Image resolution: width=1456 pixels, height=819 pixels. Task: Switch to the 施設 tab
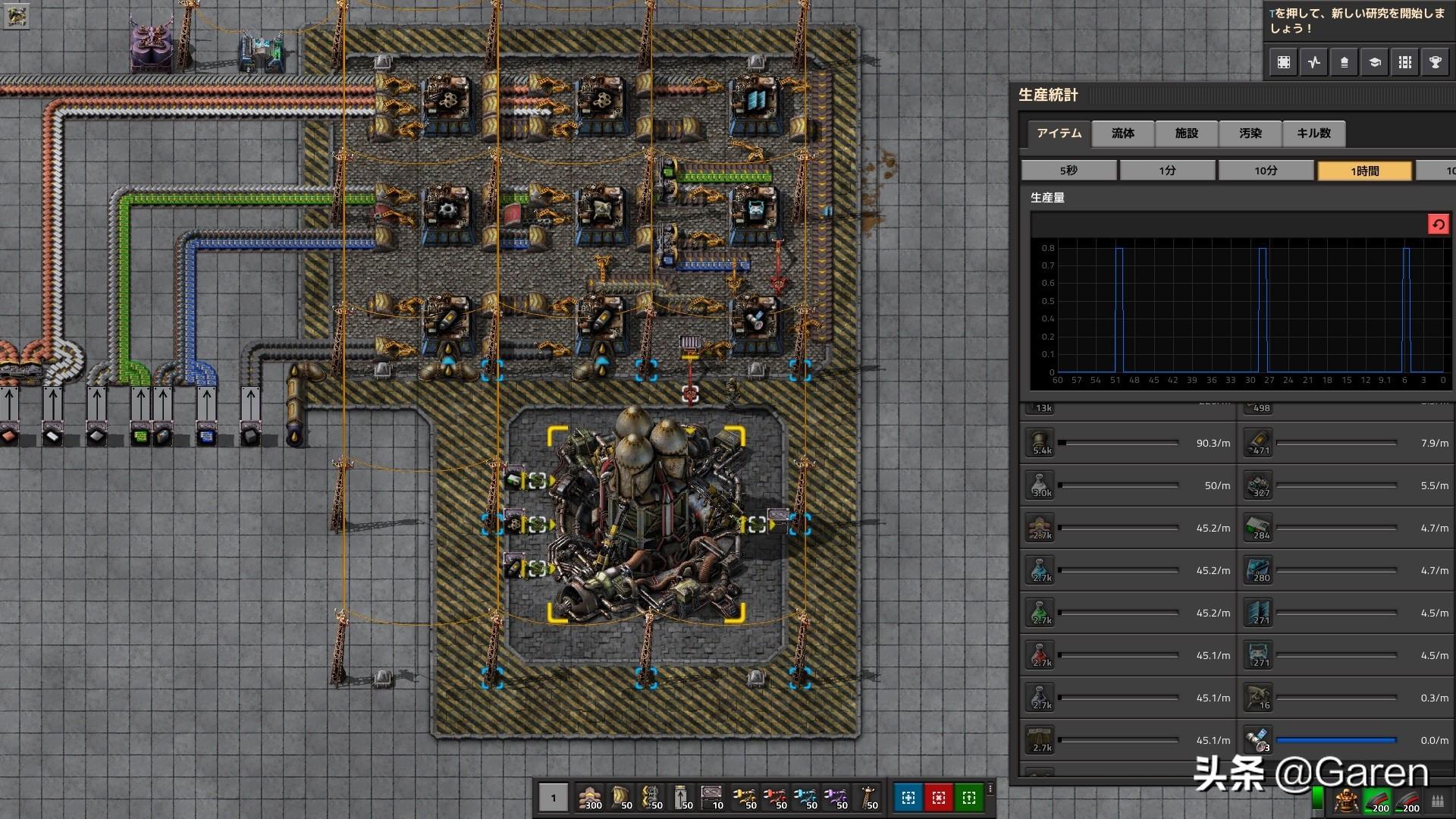[1187, 133]
